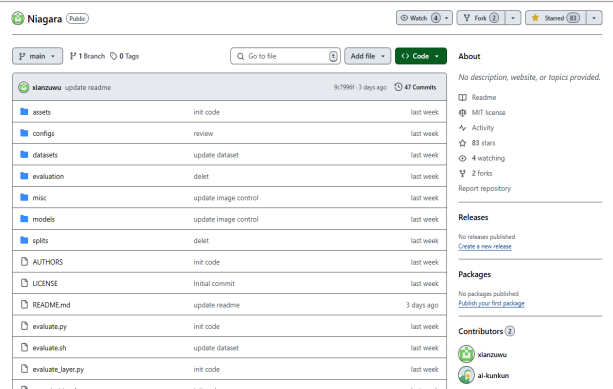Click the AUTHORS file icon
Screen dimensions: 613x389
pyautogui.click(x=24, y=262)
